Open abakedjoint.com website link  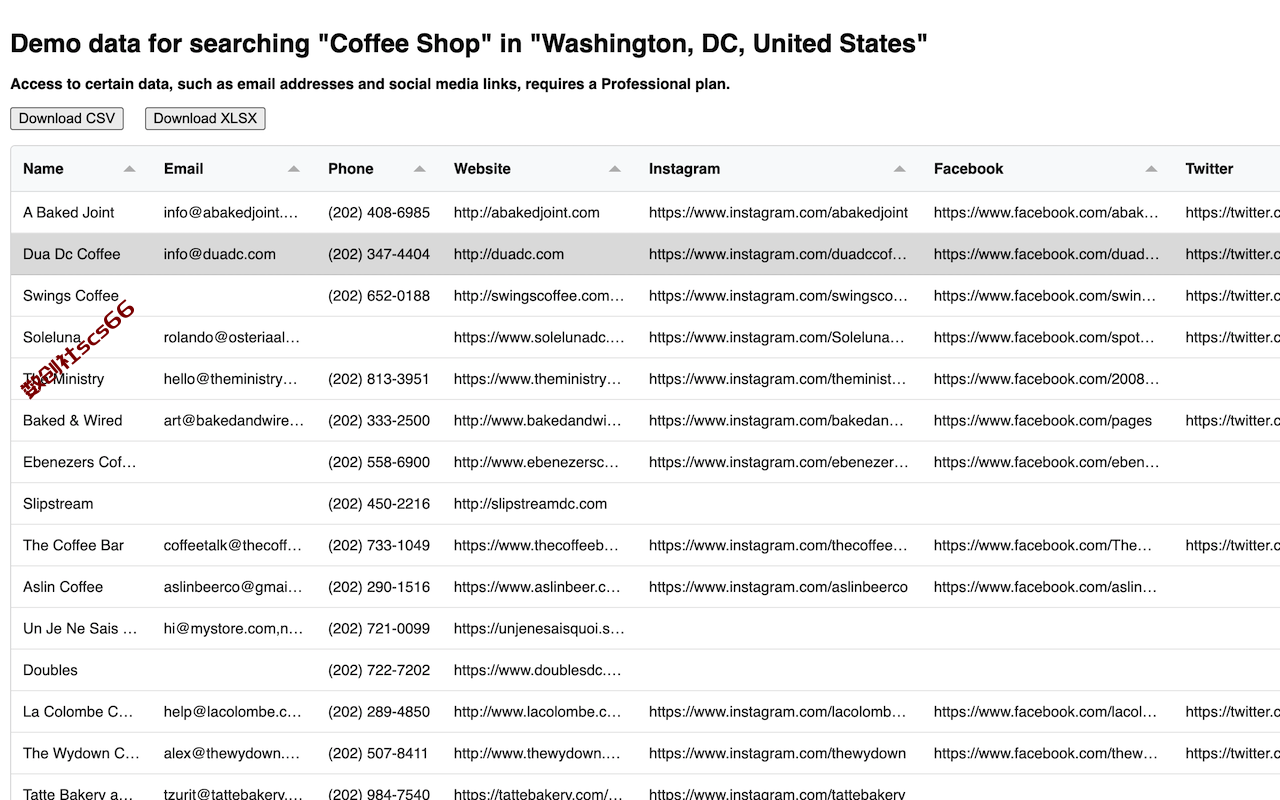click(526, 212)
